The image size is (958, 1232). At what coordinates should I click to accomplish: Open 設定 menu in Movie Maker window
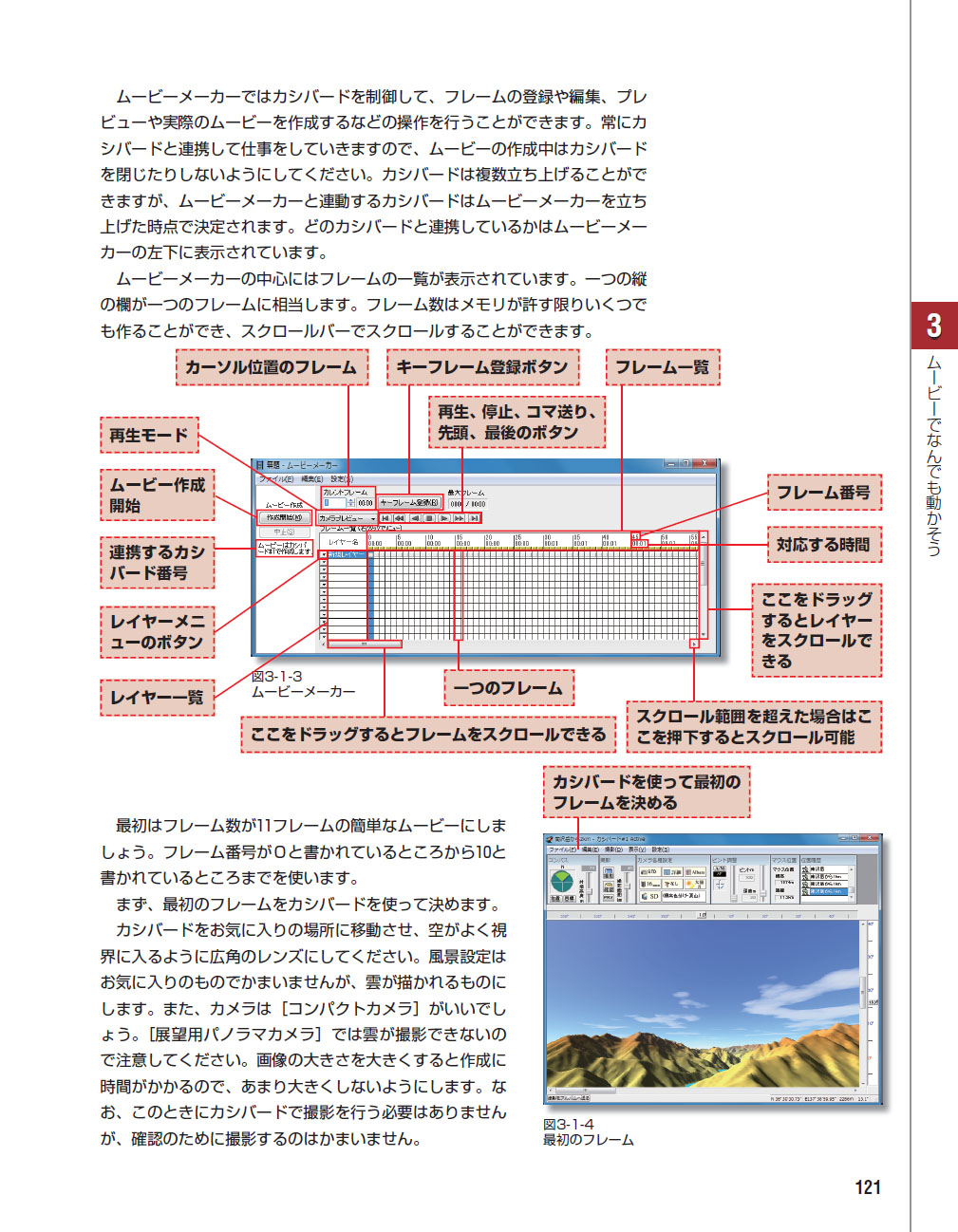click(341, 479)
